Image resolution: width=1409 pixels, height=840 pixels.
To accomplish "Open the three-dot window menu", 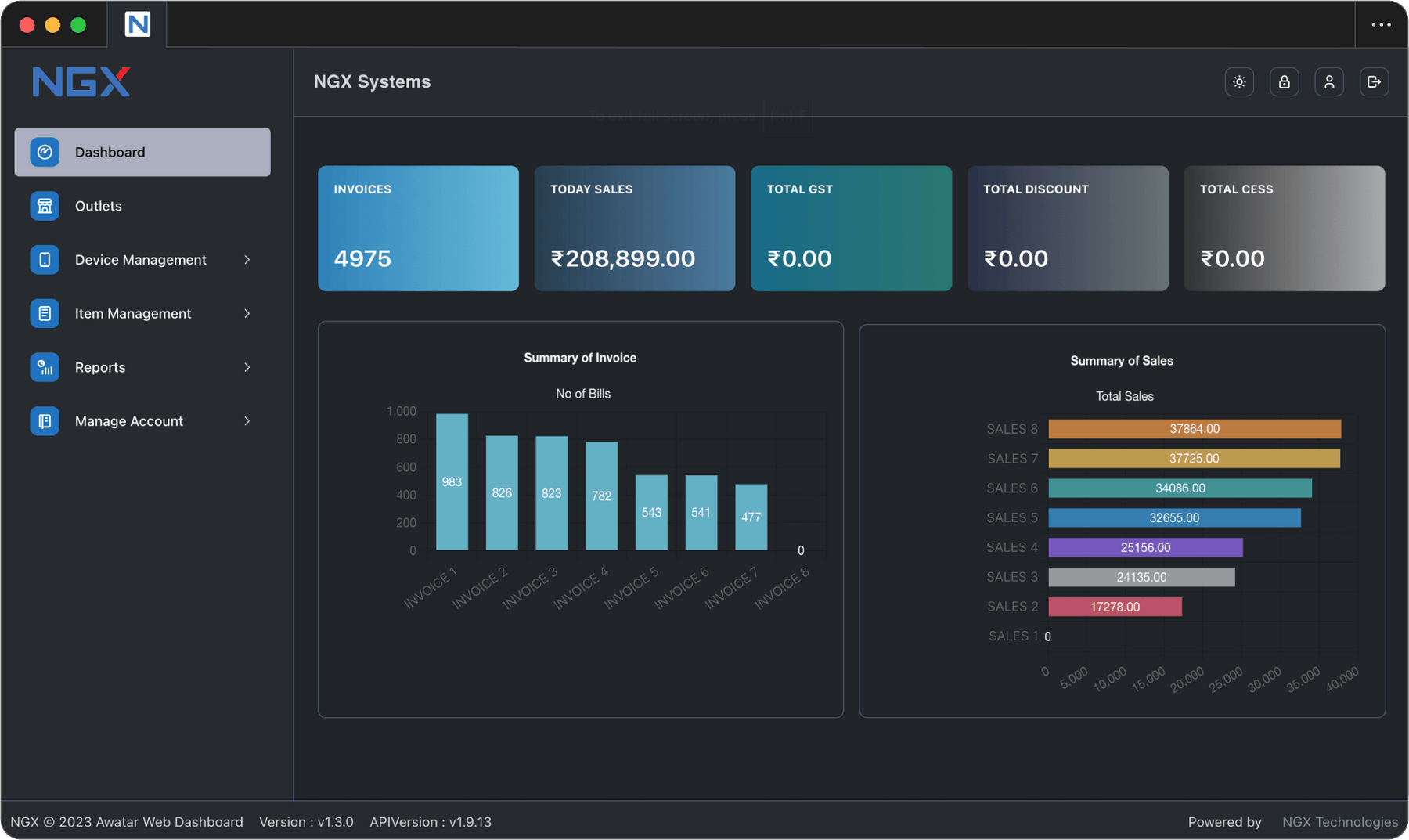I will click(1381, 24).
